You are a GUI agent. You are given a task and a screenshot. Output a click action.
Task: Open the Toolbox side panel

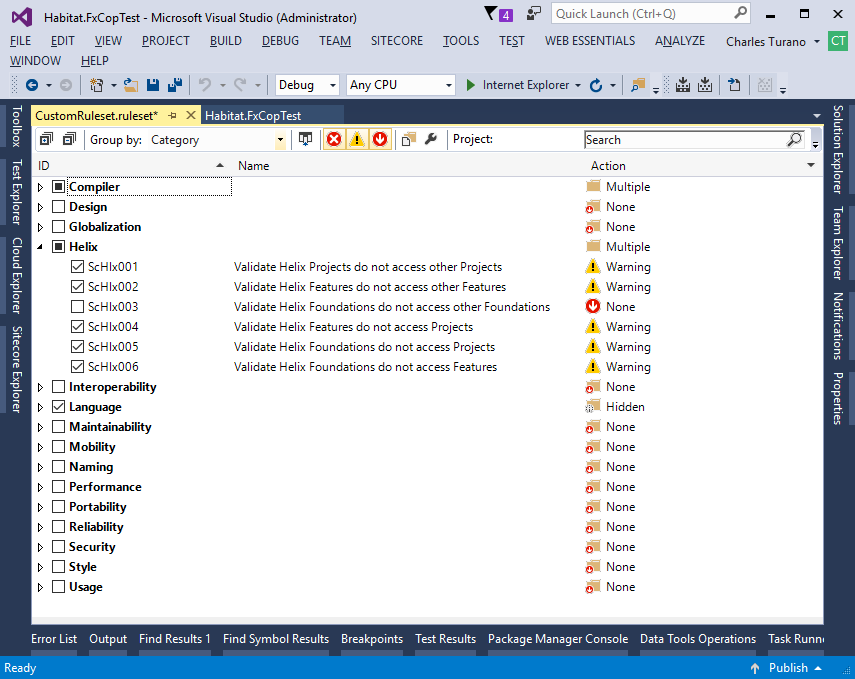click(x=17, y=126)
